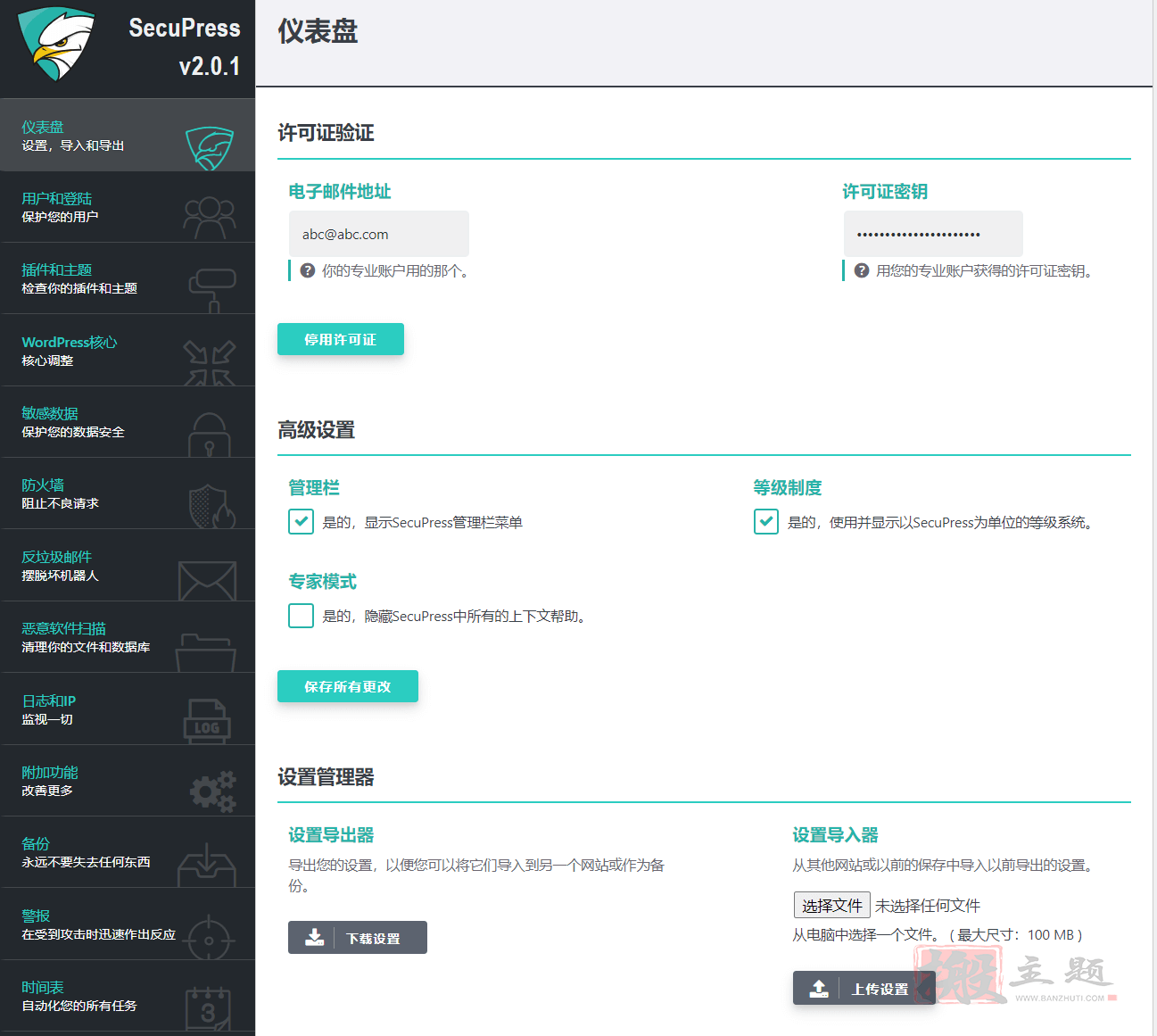
Task: Click the users group icon
Action: click(210, 218)
